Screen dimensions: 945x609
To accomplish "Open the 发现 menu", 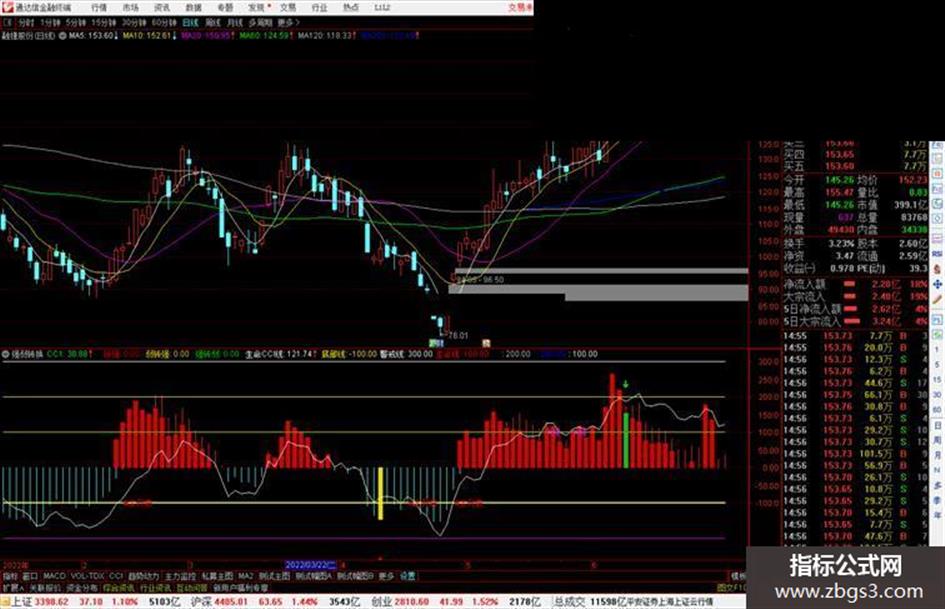I will coord(257,7).
